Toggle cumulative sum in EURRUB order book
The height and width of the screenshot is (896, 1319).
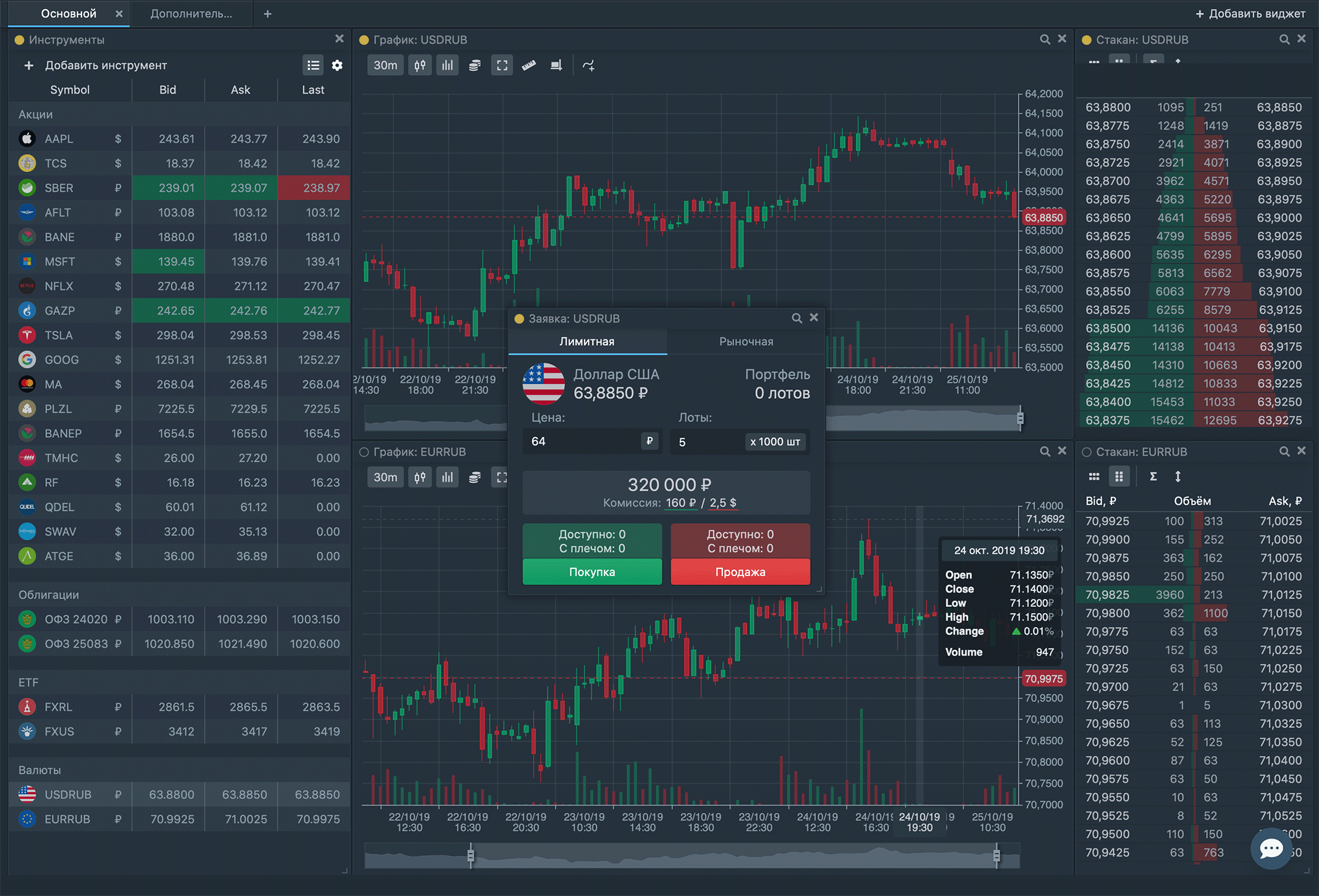coord(1153,476)
